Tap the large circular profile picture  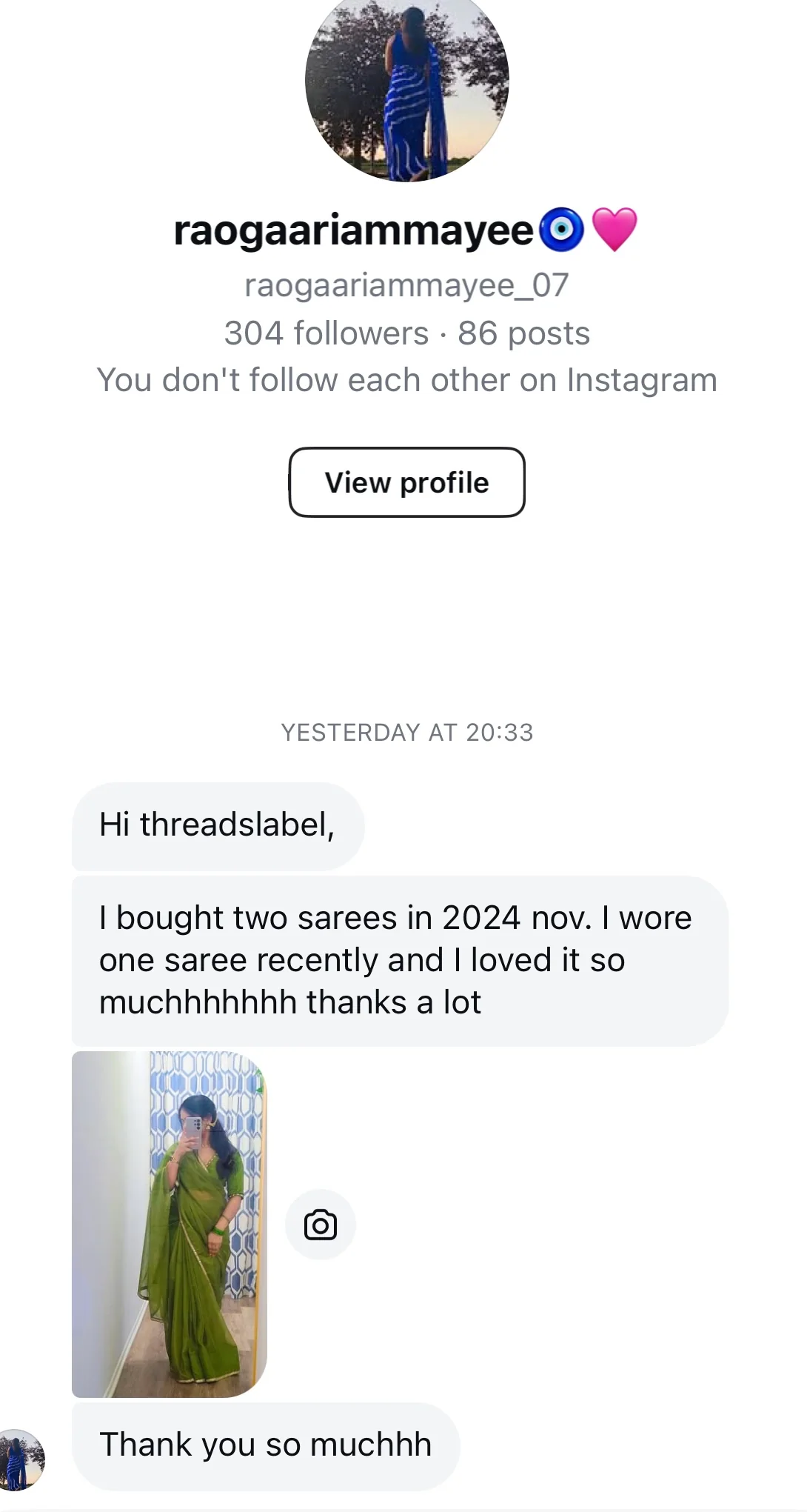tap(406, 81)
